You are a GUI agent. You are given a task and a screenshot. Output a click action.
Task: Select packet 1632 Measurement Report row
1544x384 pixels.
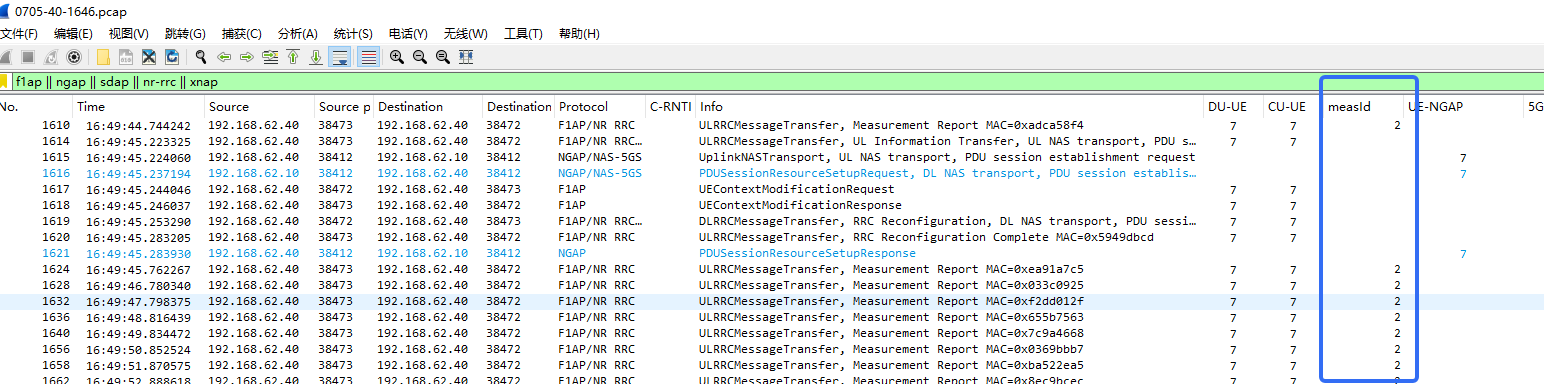(772, 302)
